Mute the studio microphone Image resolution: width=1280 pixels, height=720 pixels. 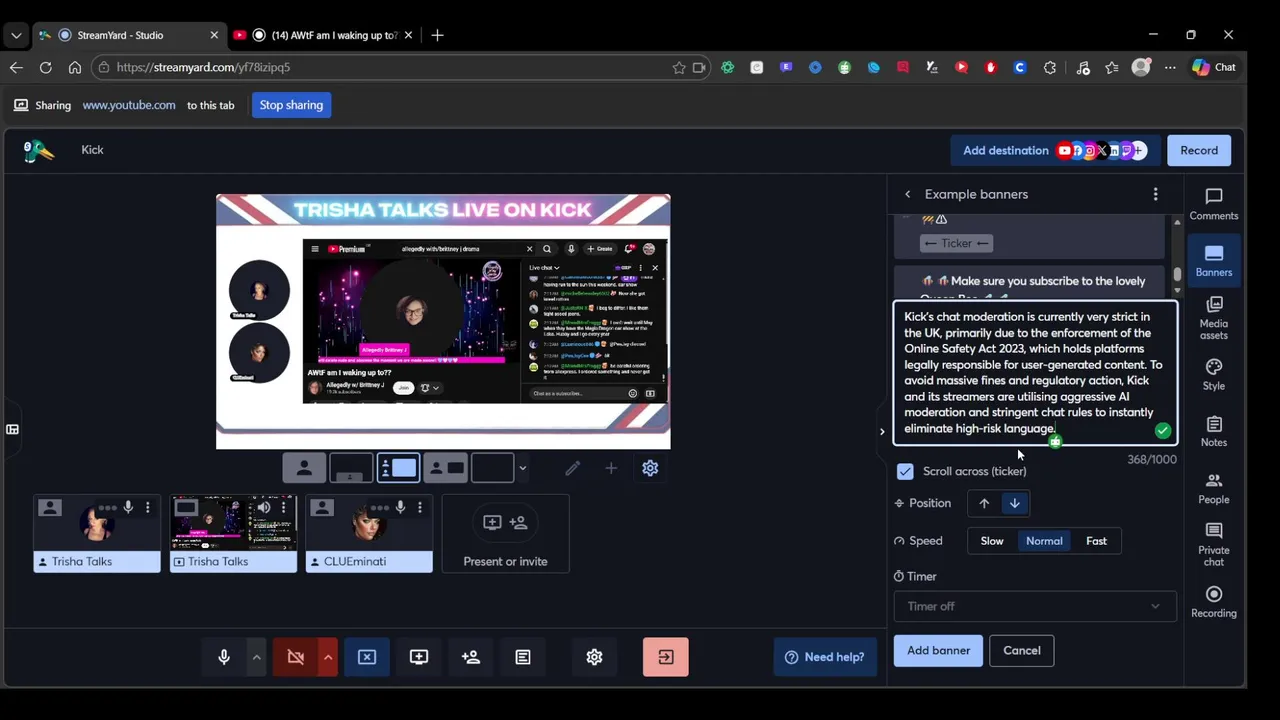[x=224, y=657]
